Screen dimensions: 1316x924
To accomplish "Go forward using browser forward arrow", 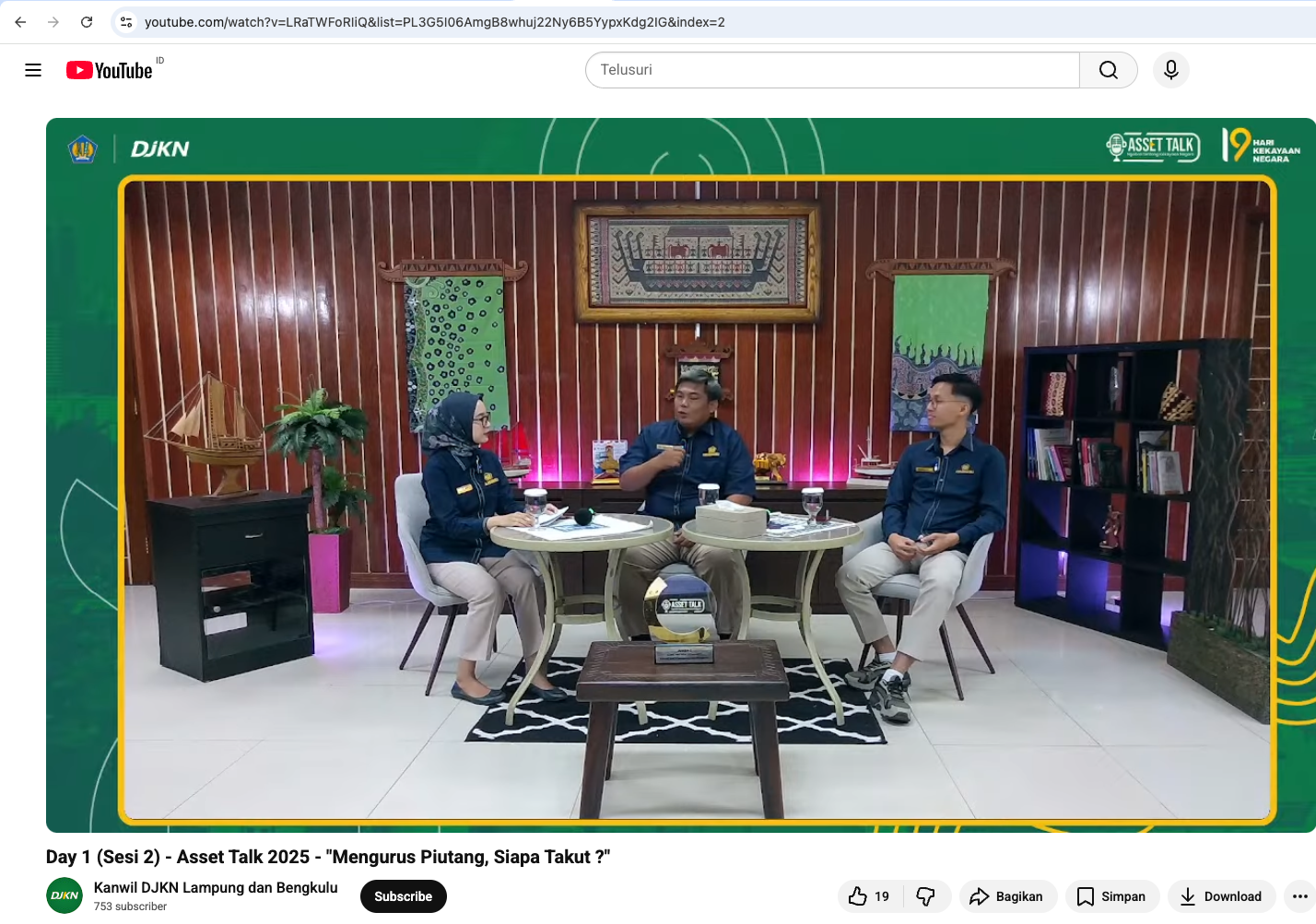I will (53, 22).
